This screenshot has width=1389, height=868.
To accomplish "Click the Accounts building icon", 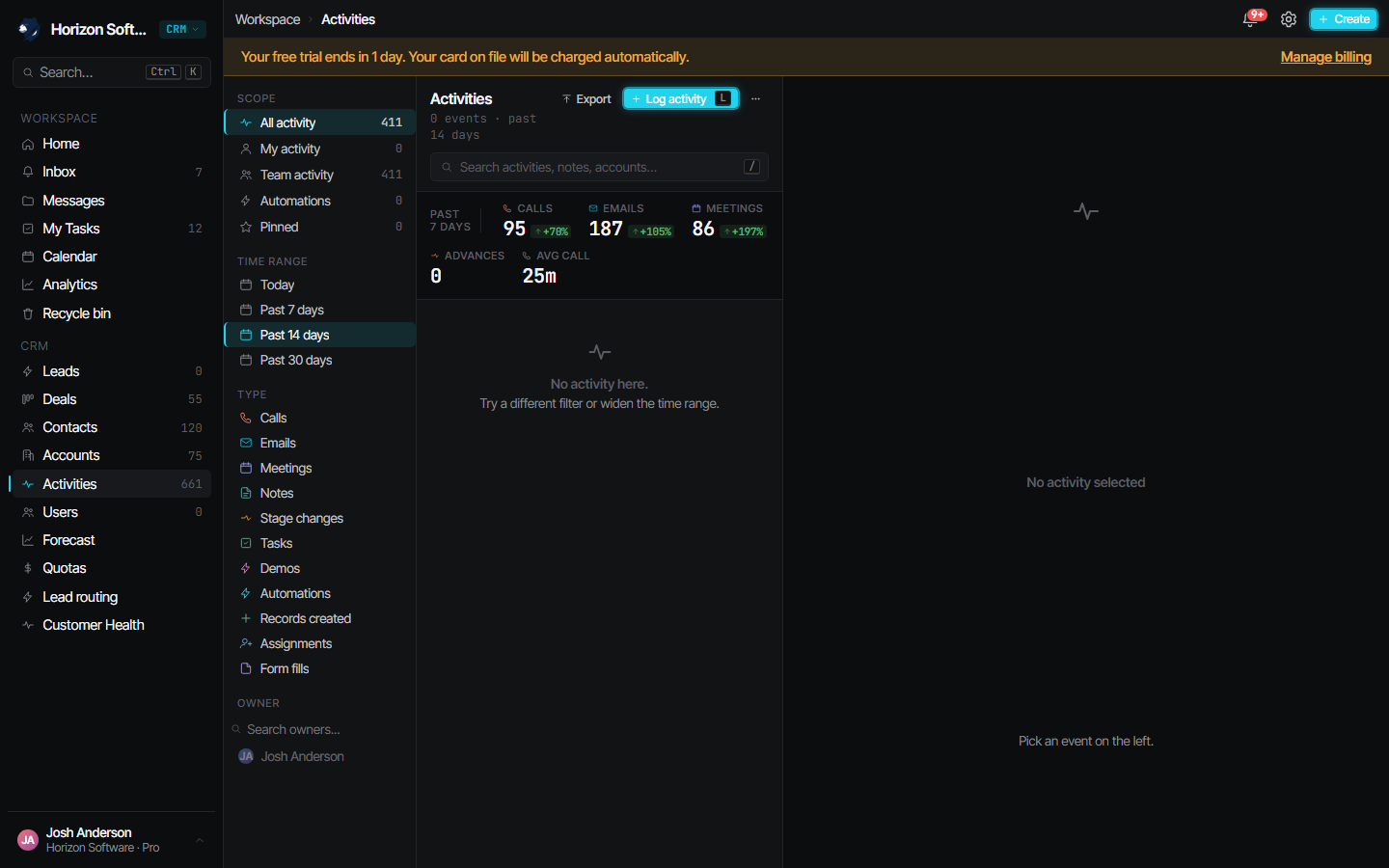I will pyautogui.click(x=28, y=455).
